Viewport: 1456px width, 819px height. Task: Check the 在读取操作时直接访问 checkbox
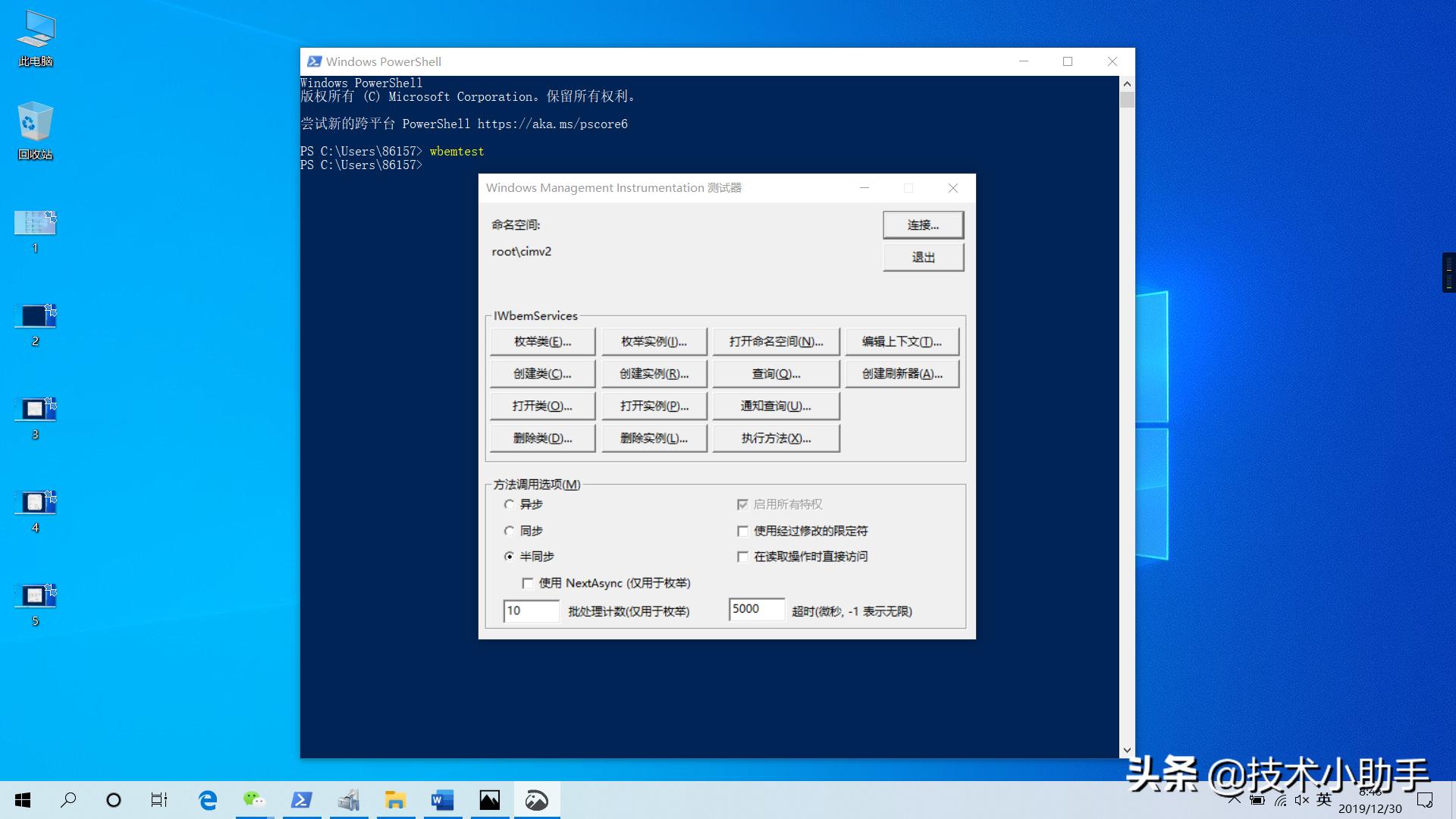[743, 557]
